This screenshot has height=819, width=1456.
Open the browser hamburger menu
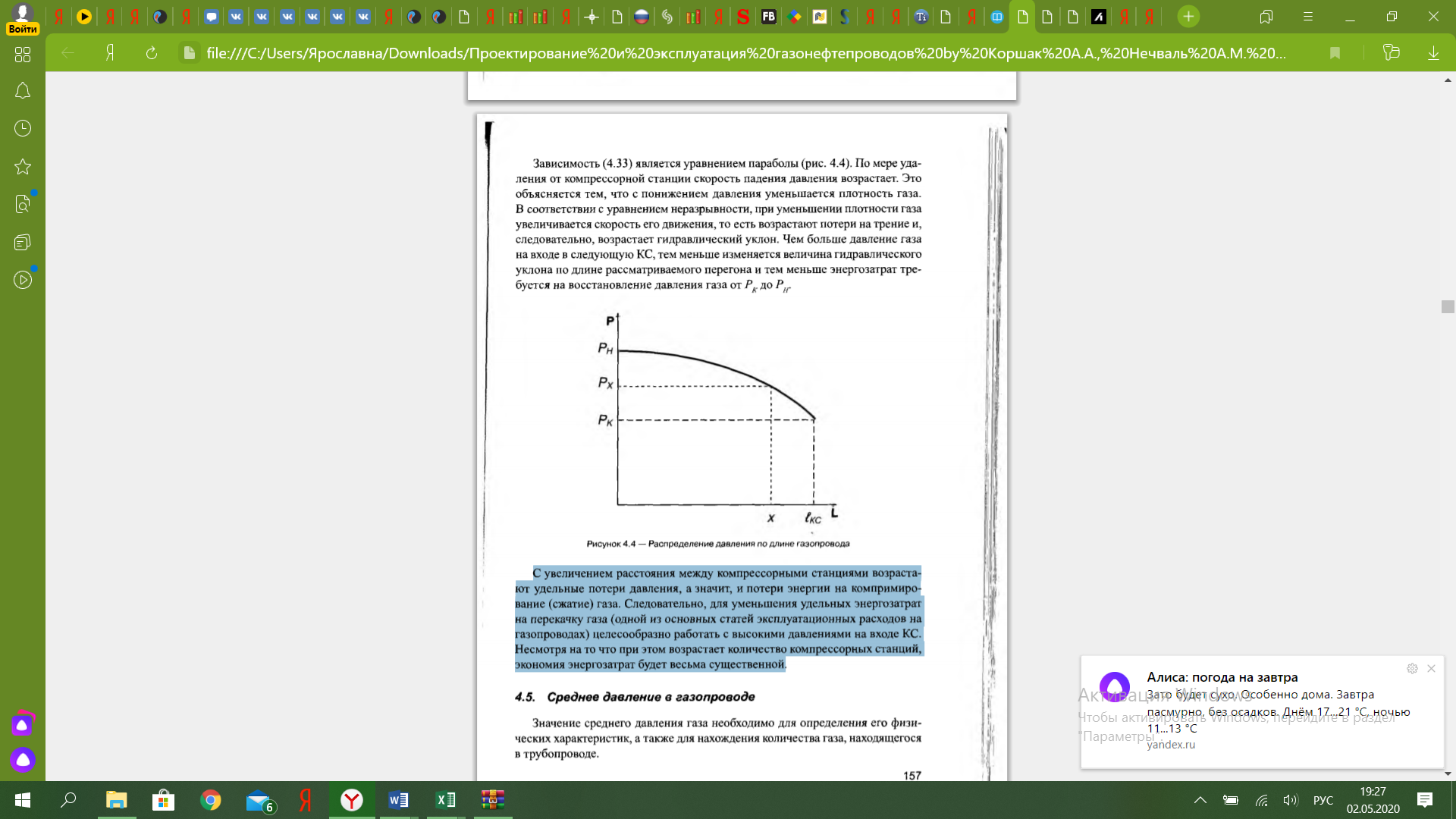[x=1308, y=17]
